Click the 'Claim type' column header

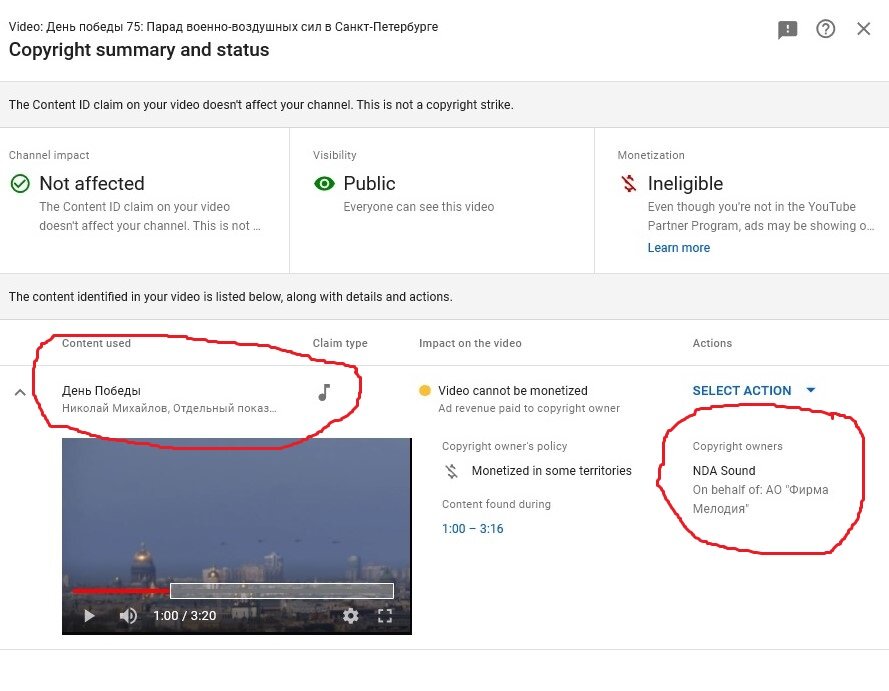tap(340, 343)
